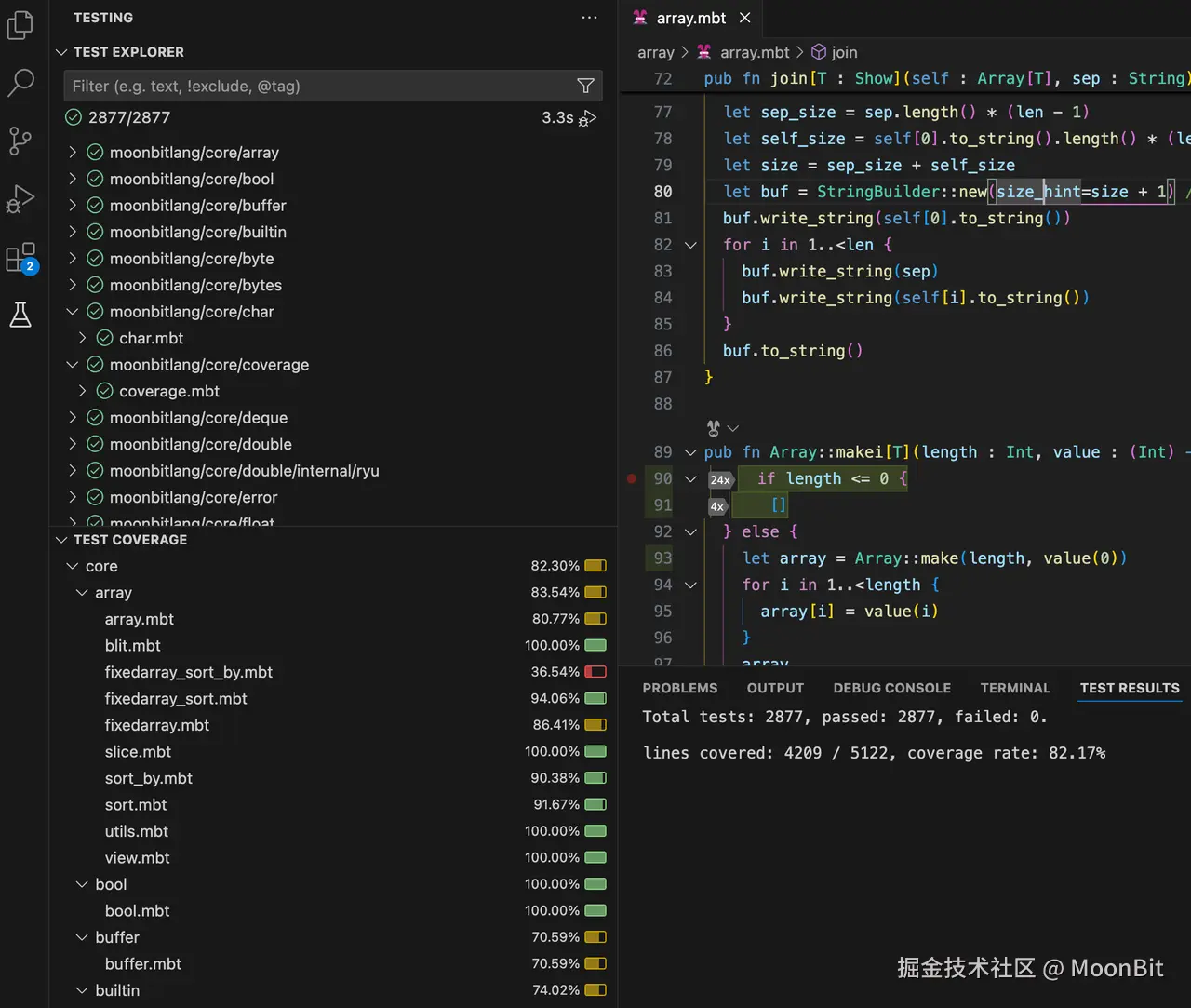The height and width of the screenshot is (1008, 1191).
Task: Select moonbitlang/core/deque test group
Action: click(x=199, y=417)
